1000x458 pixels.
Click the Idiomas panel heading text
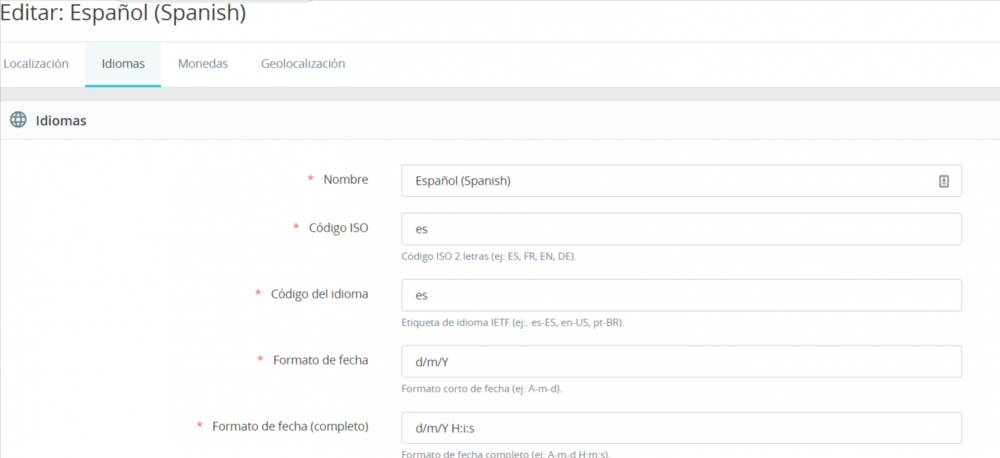tap(61, 121)
